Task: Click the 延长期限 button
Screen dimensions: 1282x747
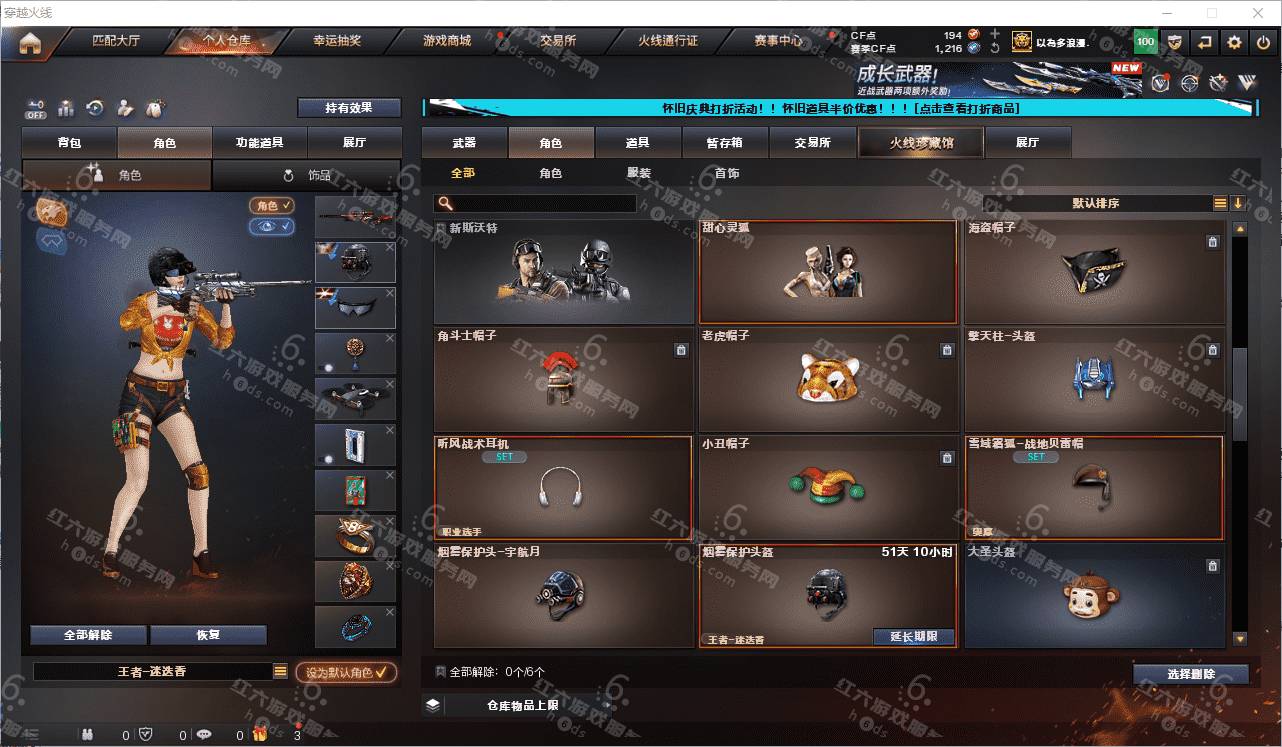Action: pyautogui.click(x=914, y=636)
